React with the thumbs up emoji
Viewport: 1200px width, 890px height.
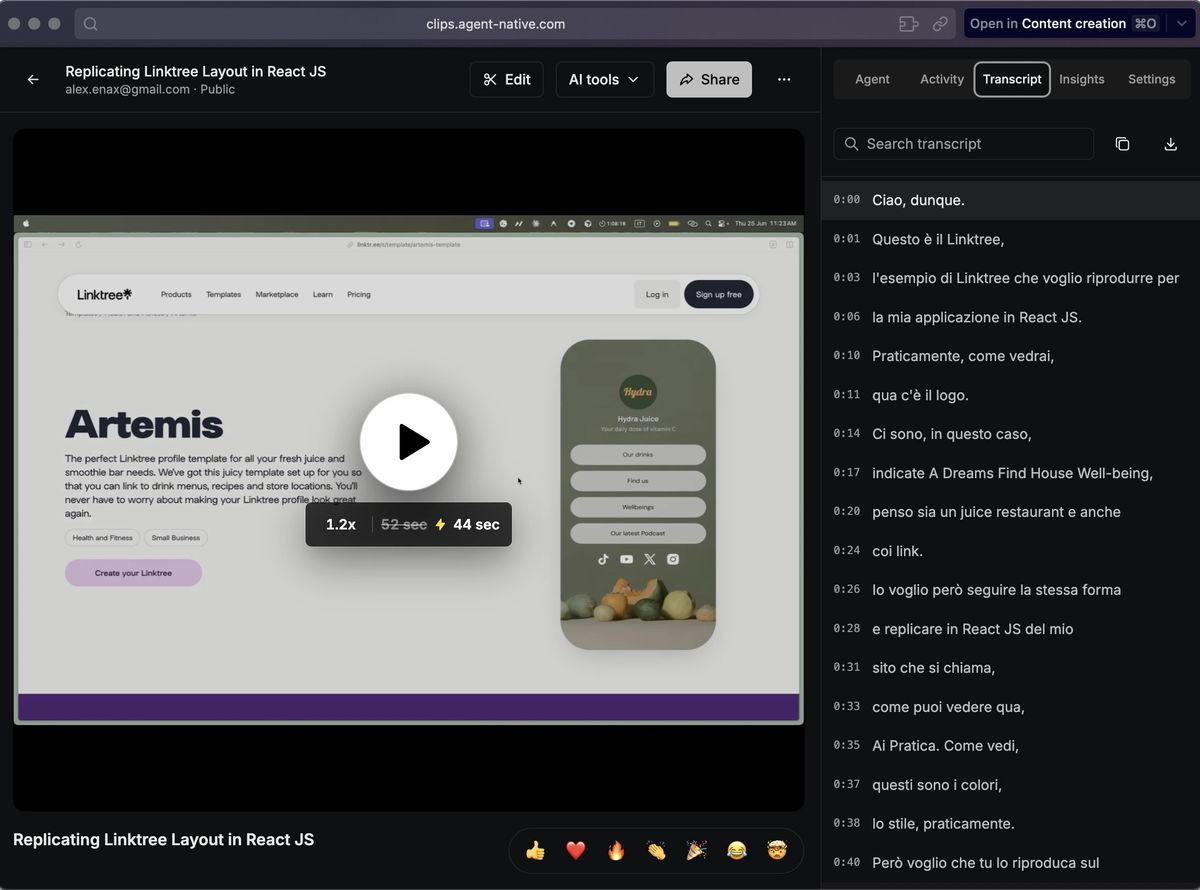[536, 850]
